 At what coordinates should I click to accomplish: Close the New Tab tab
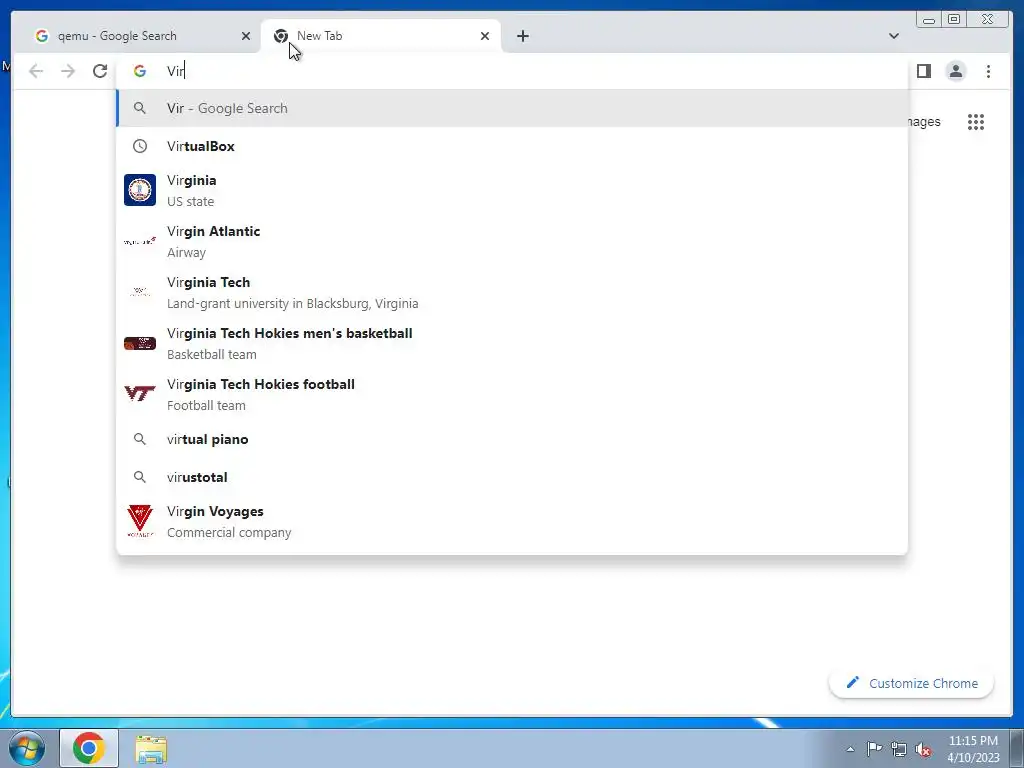(x=485, y=36)
